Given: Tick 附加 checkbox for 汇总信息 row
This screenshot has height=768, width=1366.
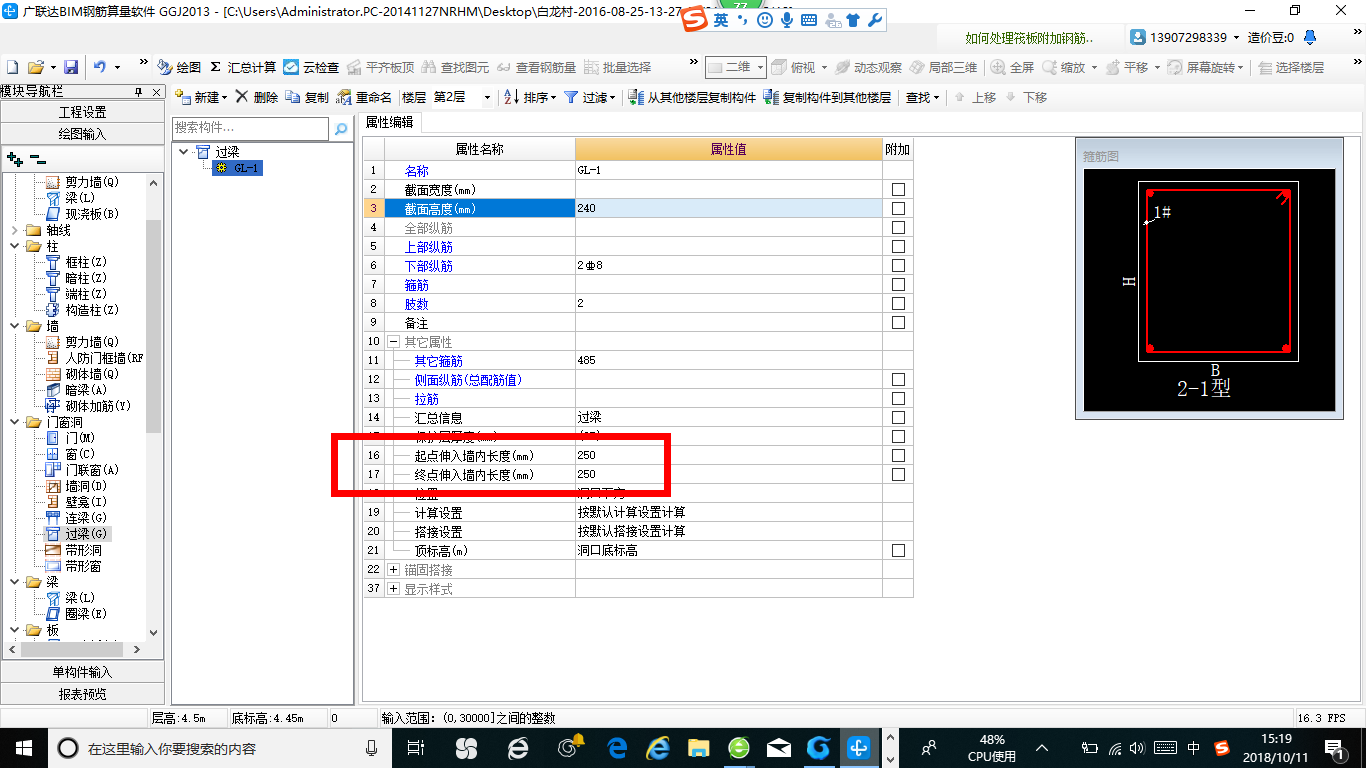Looking at the screenshot, I should (898, 417).
